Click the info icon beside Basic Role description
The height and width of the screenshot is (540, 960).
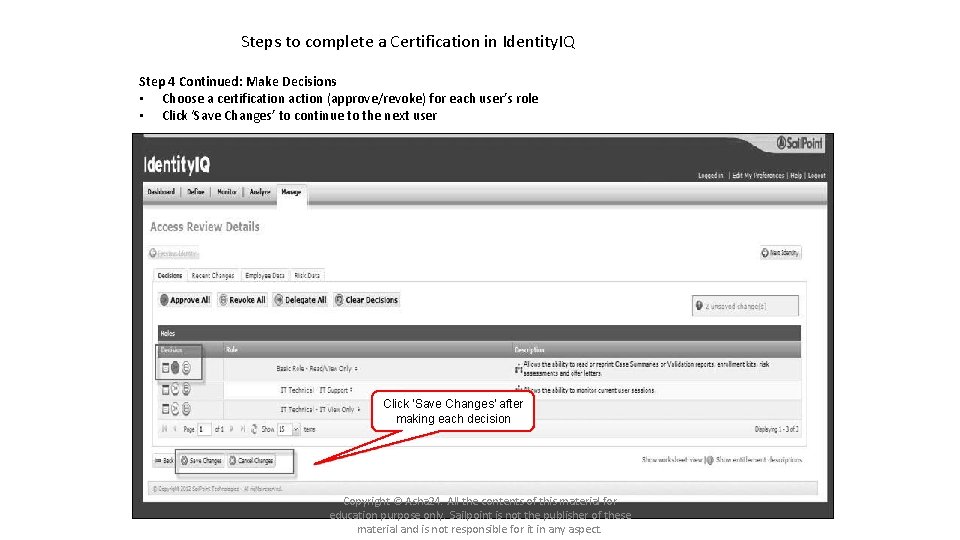pyautogui.click(x=518, y=369)
